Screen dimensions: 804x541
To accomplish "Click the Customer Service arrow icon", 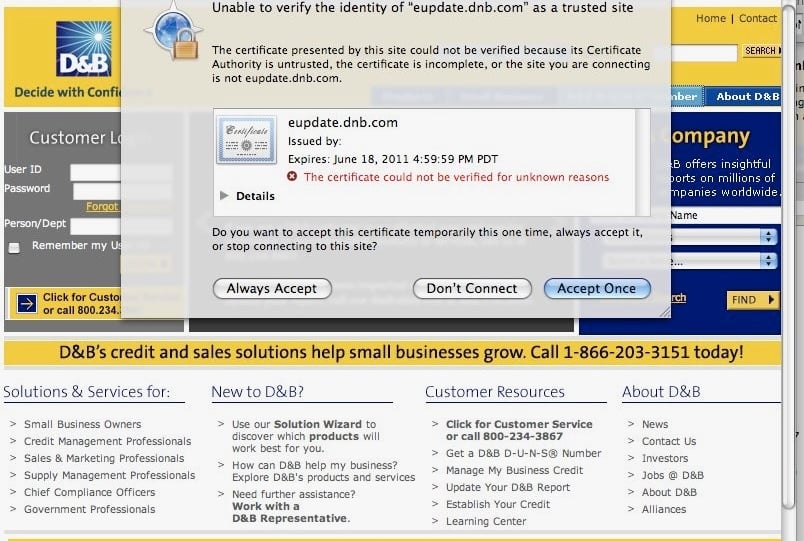I will (27, 304).
